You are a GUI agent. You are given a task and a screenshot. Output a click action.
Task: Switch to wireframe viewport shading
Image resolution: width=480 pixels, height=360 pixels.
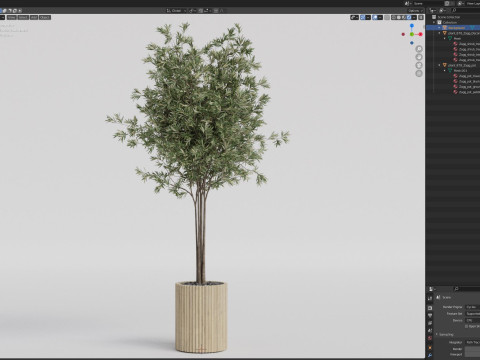tap(394, 17)
